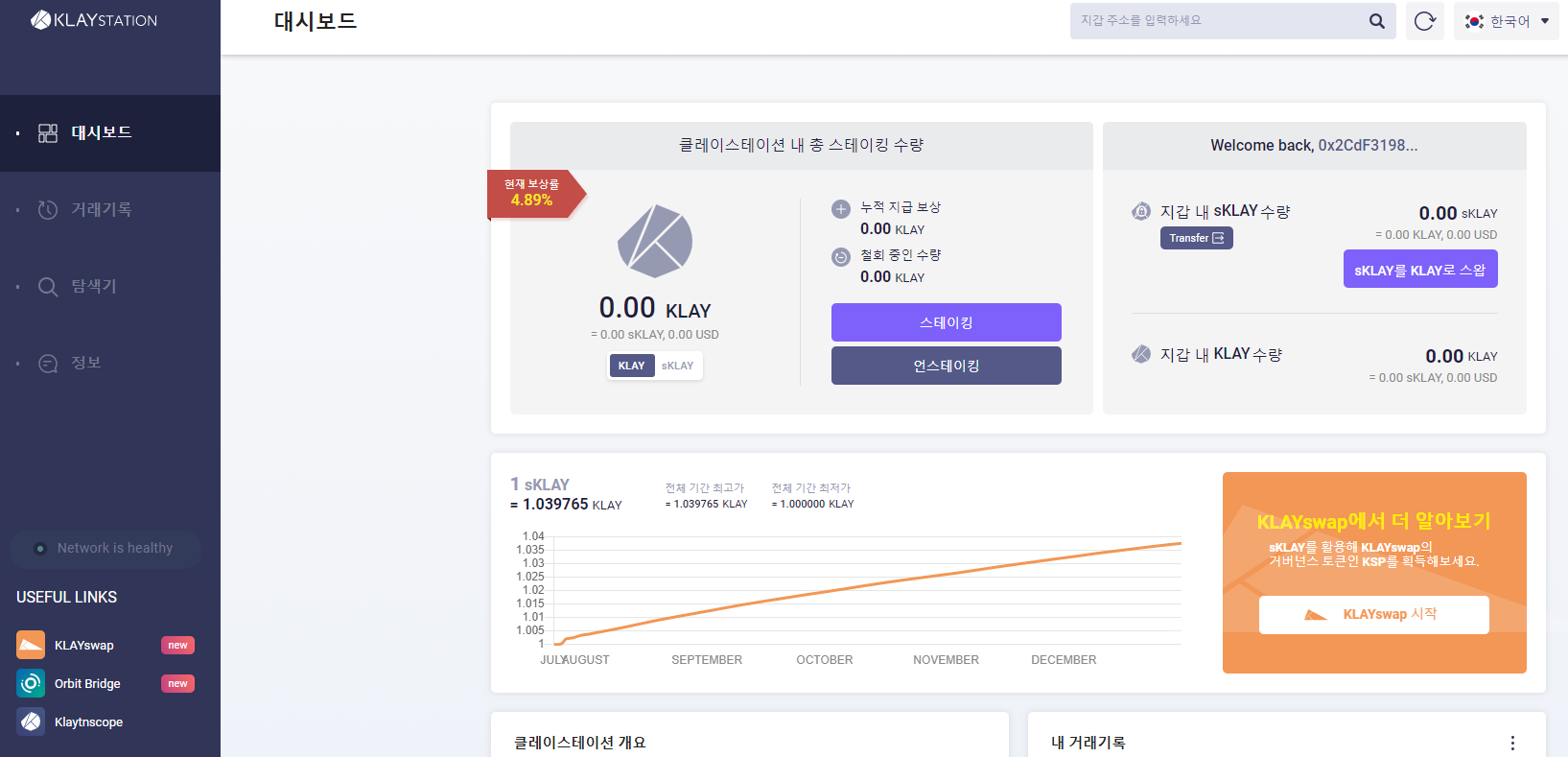Click the 스테이킹 button
The height and width of the screenshot is (757, 1568).
[x=947, y=322]
